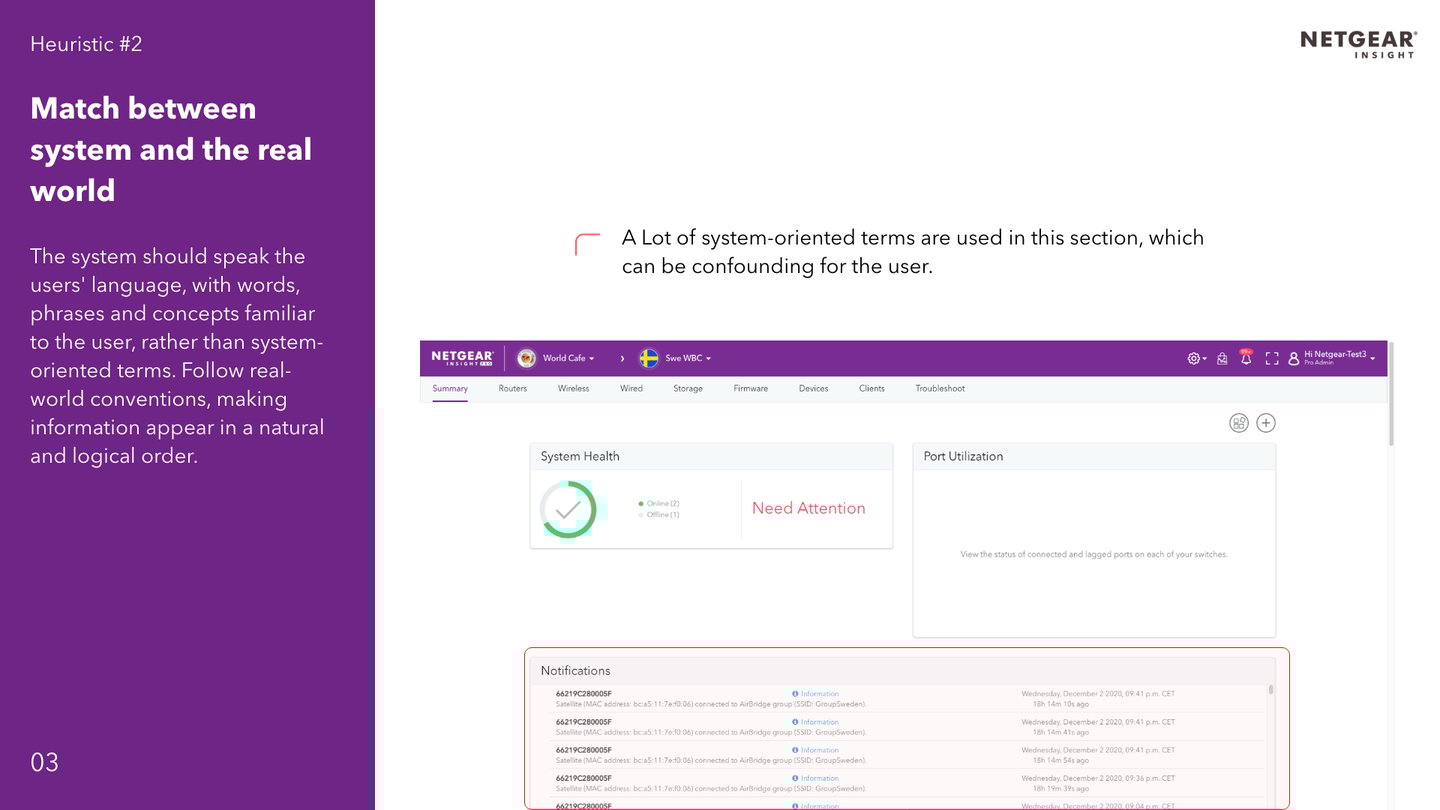Click the user profile silhouette icon
The width and height of the screenshot is (1440, 810).
click(x=1294, y=358)
